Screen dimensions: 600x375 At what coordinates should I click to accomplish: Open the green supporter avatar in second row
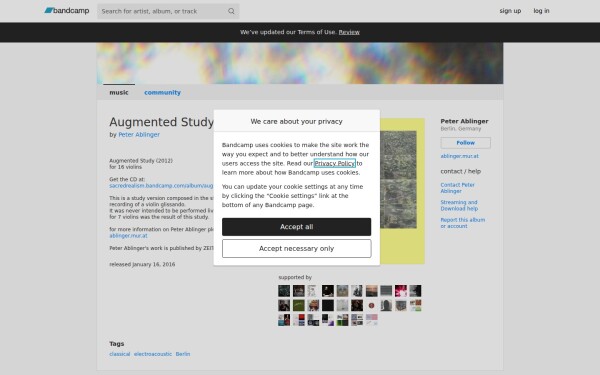click(298, 305)
